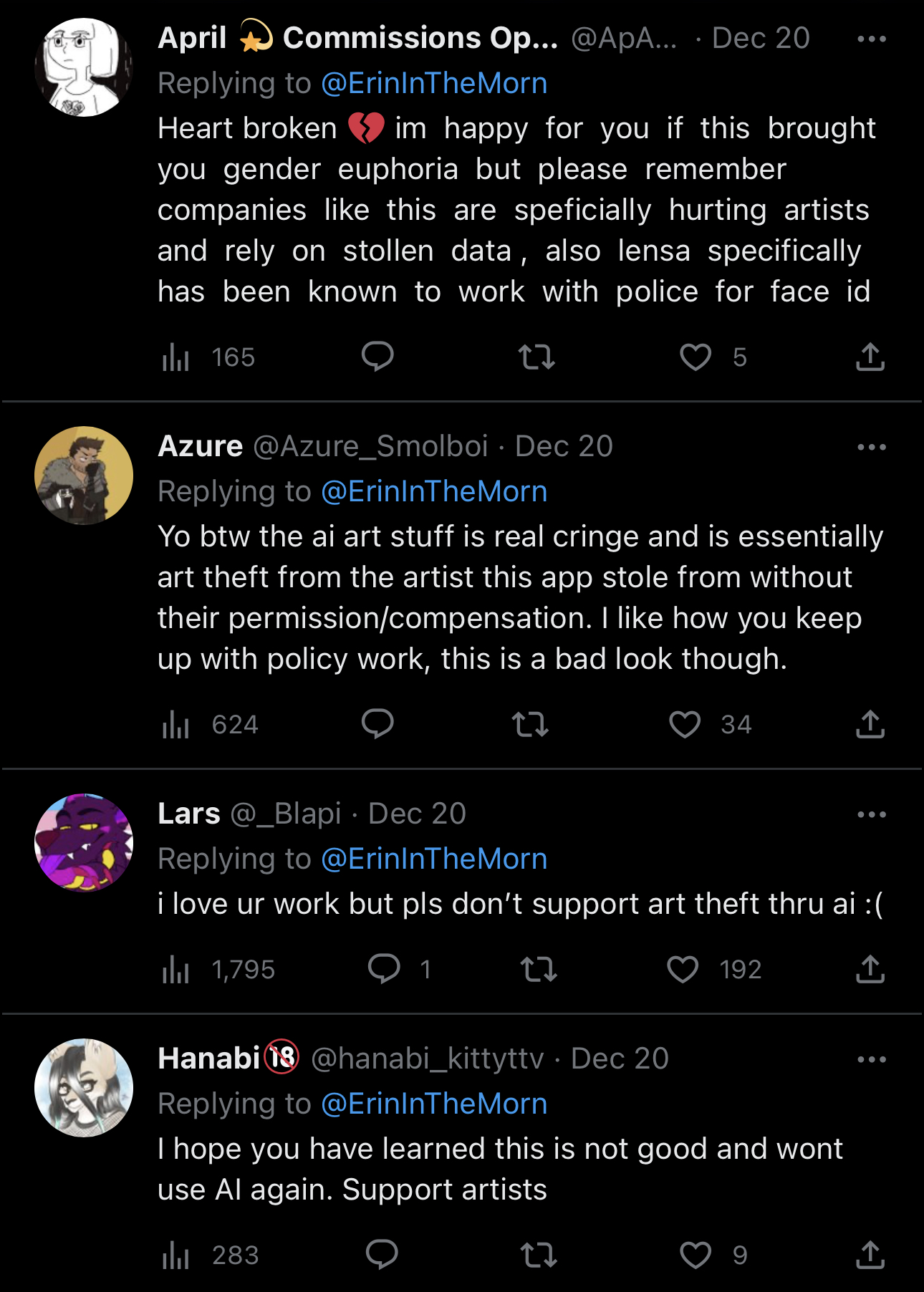The height and width of the screenshot is (1292, 924).
Task: Open replies on Lars's tweet
Action: click(384, 969)
